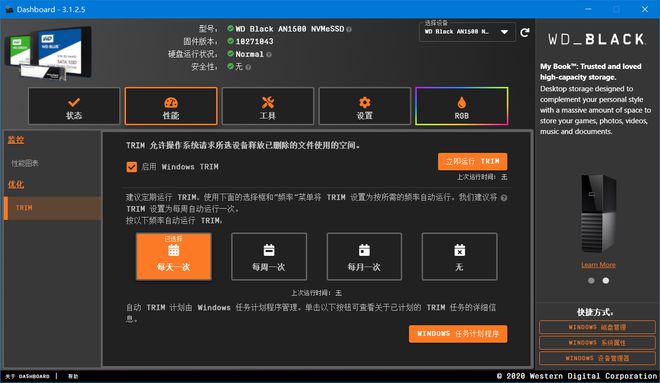660x383 pixels.
Task: Open the 性能 performance tab
Action: coord(171,106)
